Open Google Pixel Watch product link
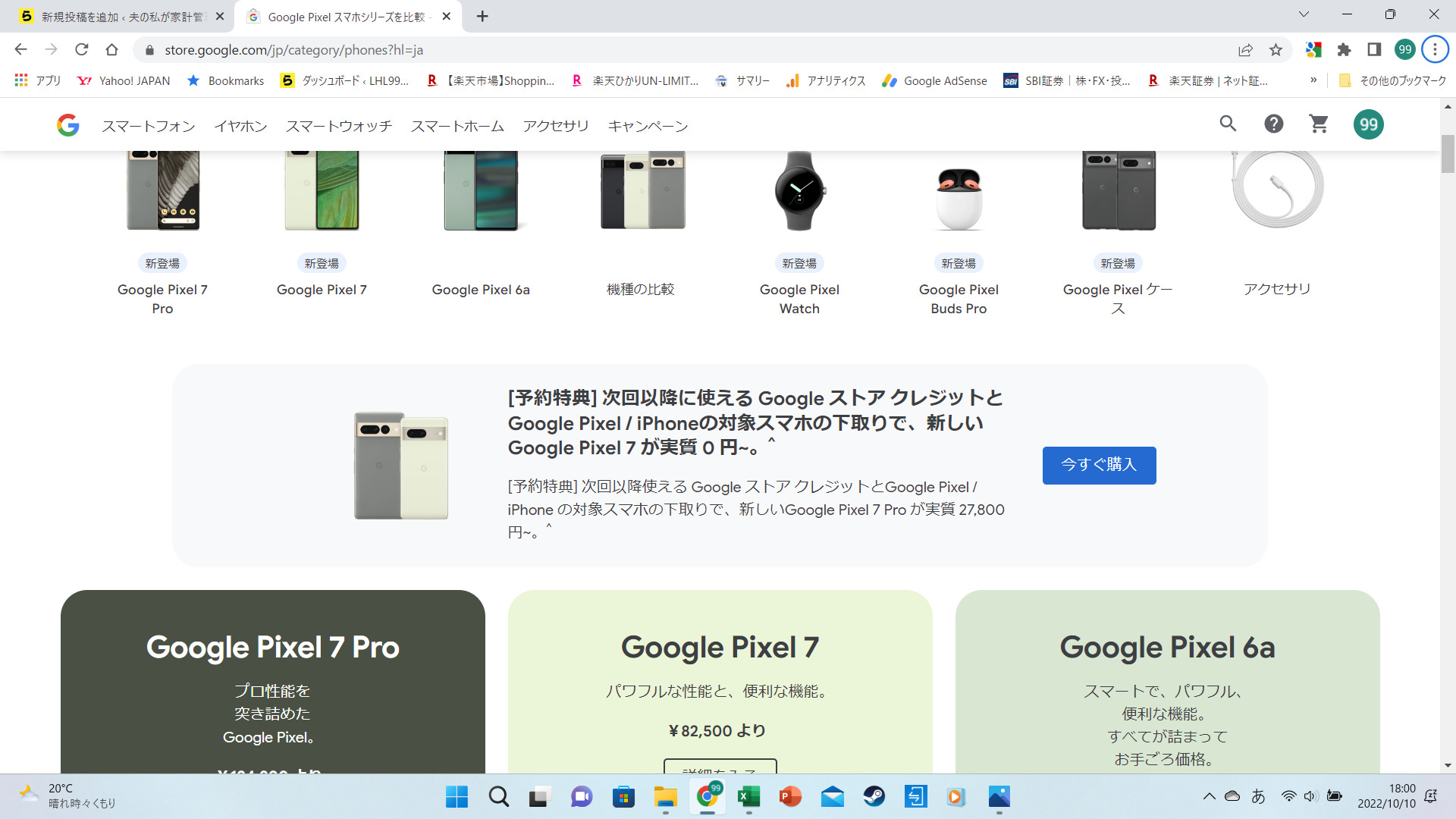Screen dimensions: 1456x819 tap(799, 299)
